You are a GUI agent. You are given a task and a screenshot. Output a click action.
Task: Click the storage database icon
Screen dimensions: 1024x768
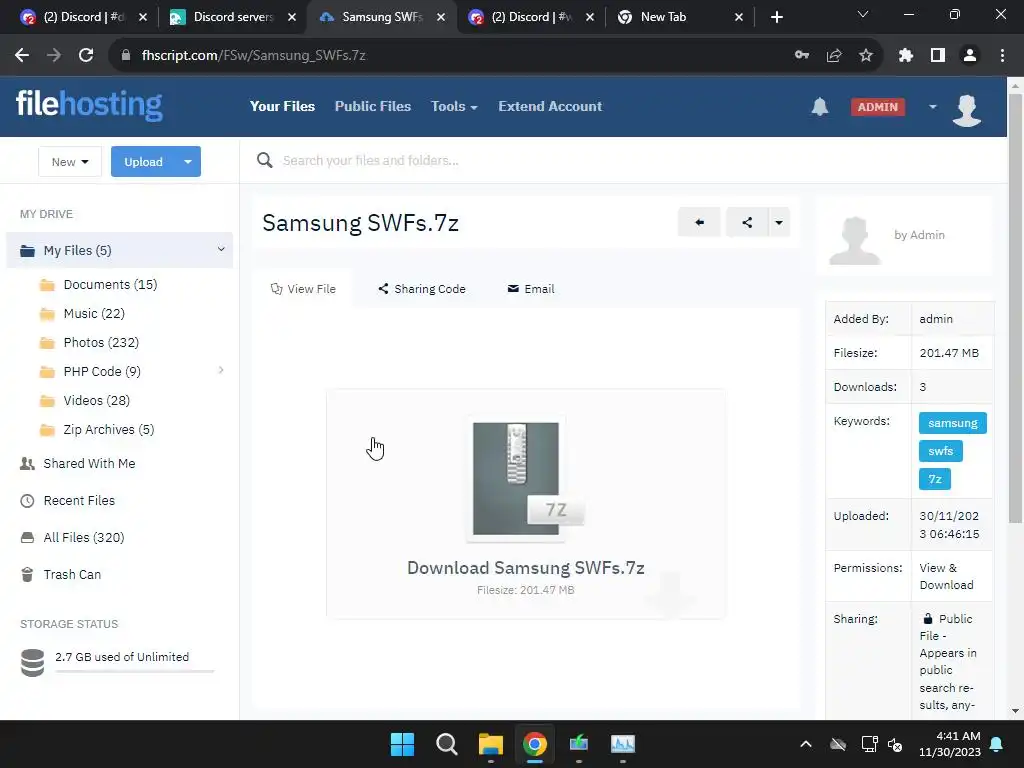point(32,662)
